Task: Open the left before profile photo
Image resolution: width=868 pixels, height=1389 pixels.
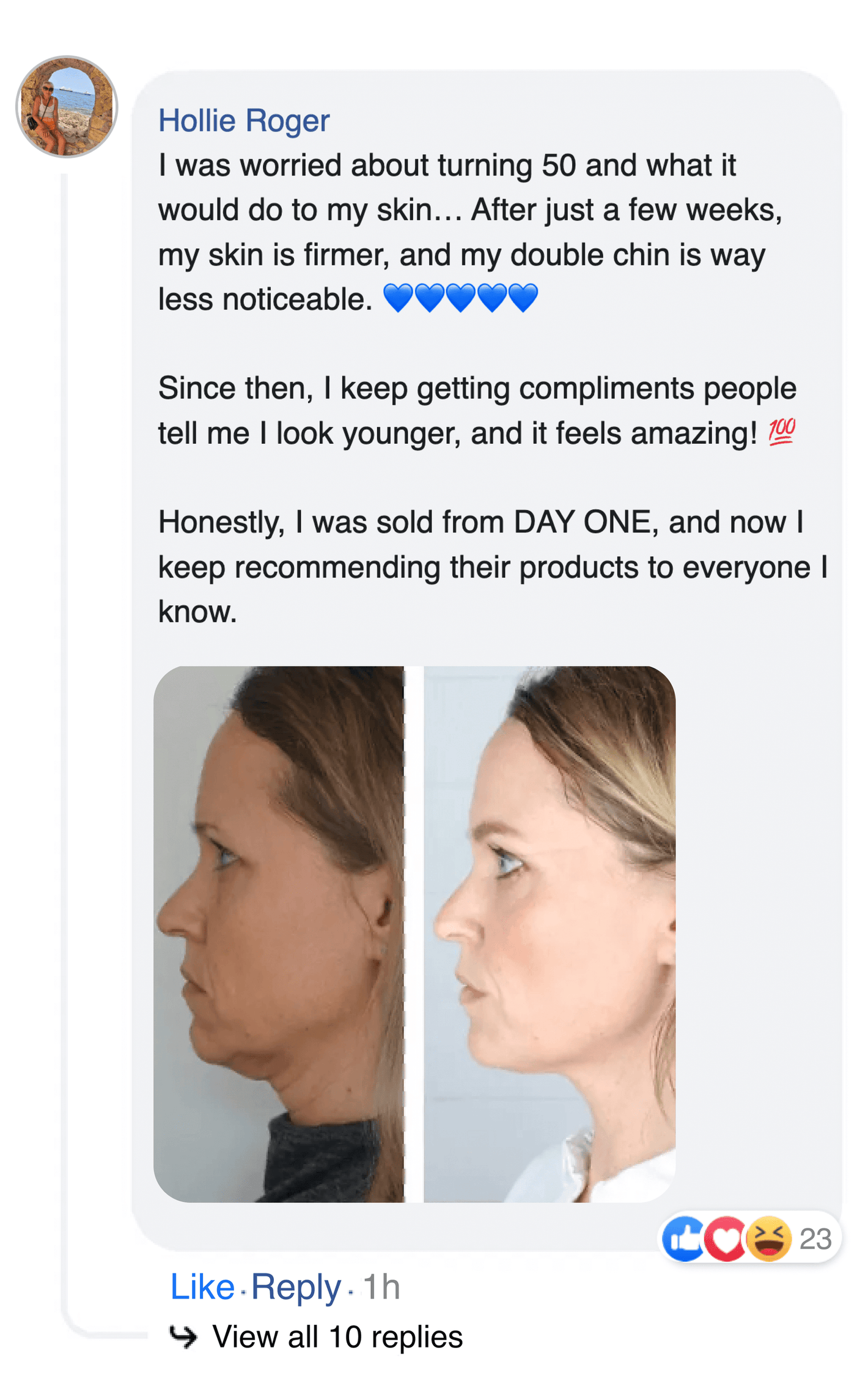Action: click(279, 934)
